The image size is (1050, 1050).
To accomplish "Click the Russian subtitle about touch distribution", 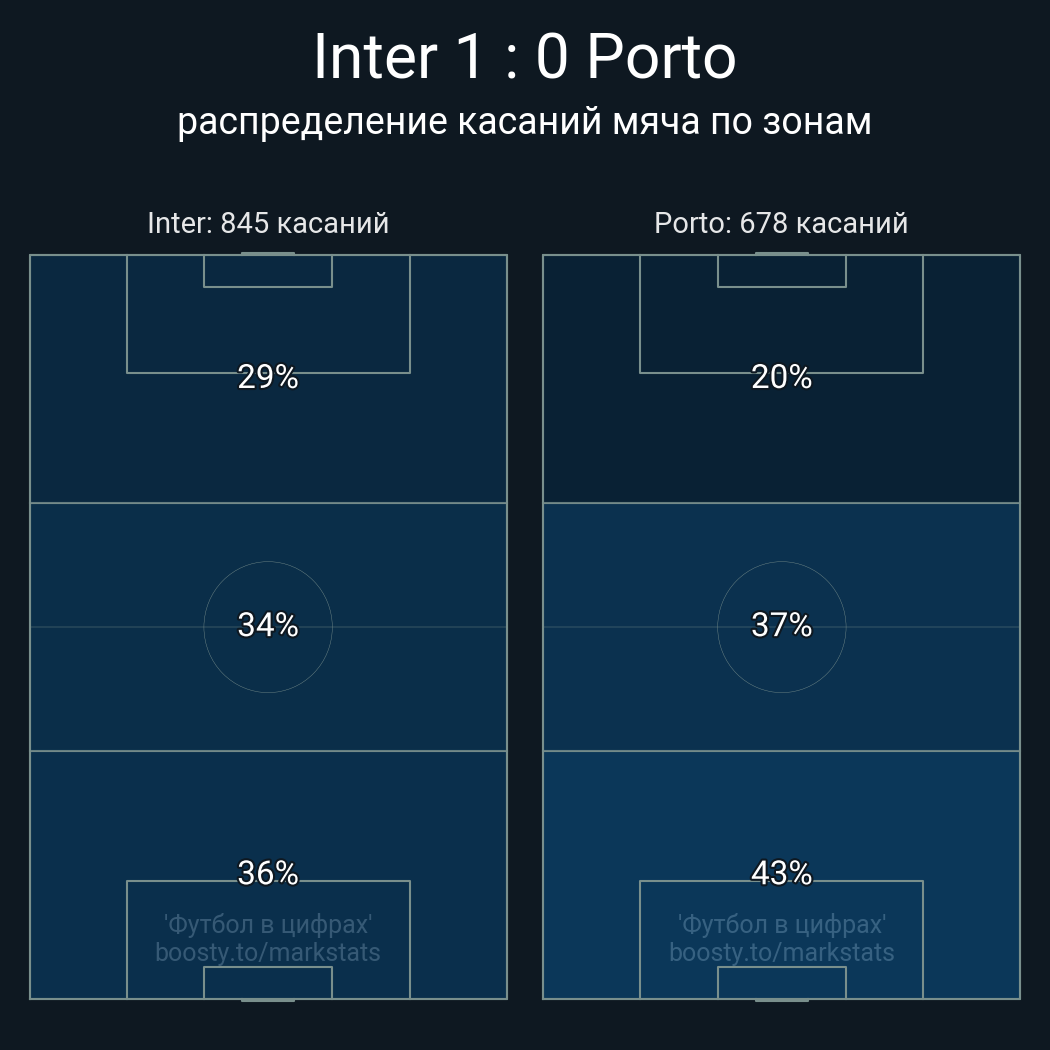I will tap(524, 122).
